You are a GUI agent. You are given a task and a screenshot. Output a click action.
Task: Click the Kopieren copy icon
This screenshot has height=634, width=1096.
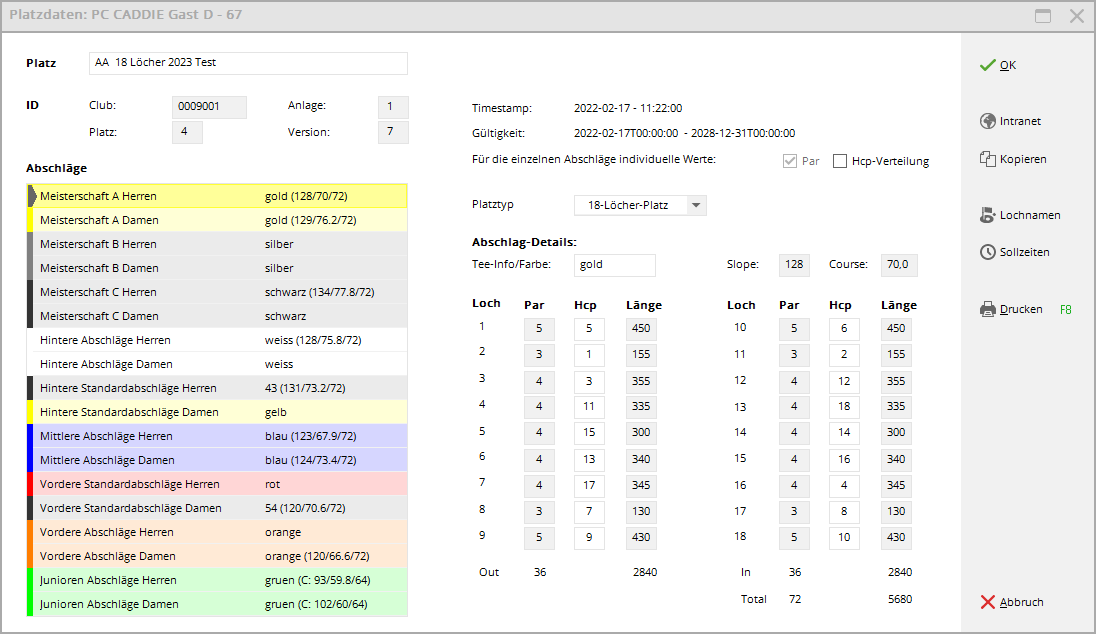coord(987,159)
